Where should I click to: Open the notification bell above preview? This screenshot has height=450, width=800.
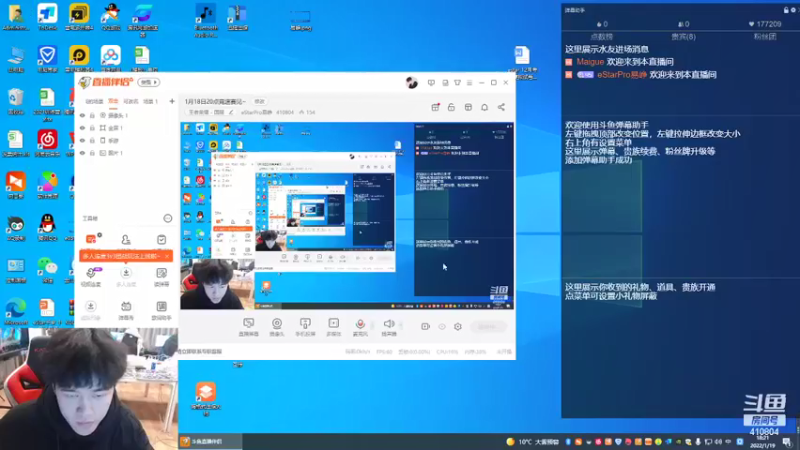(484, 107)
